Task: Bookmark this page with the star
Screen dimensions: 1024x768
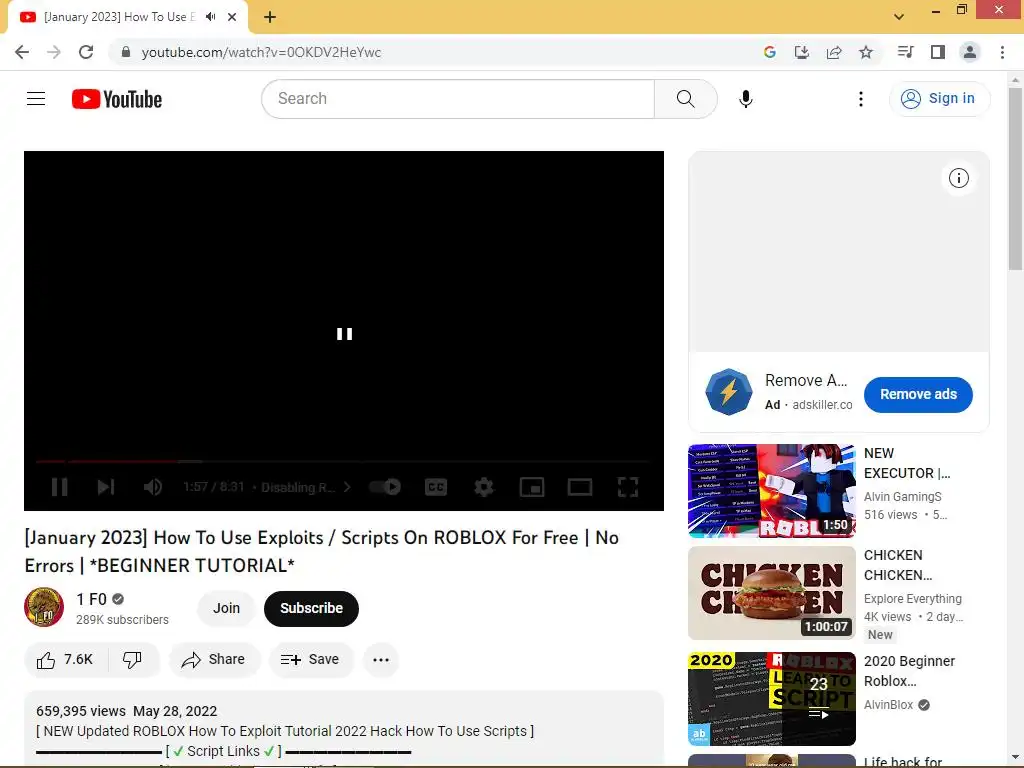Action: [866, 52]
